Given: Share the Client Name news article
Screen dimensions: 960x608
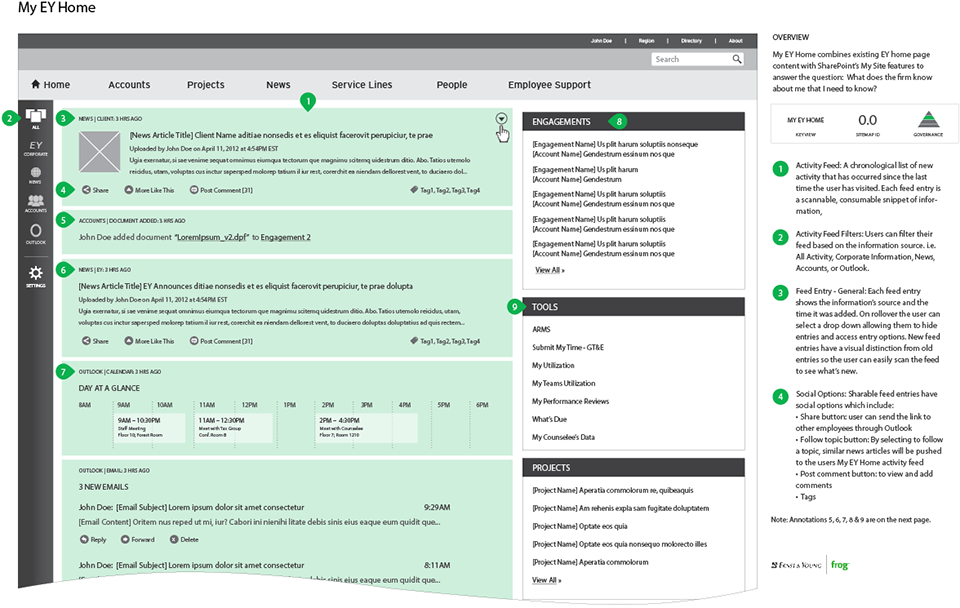Looking at the screenshot, I should 96,190.
